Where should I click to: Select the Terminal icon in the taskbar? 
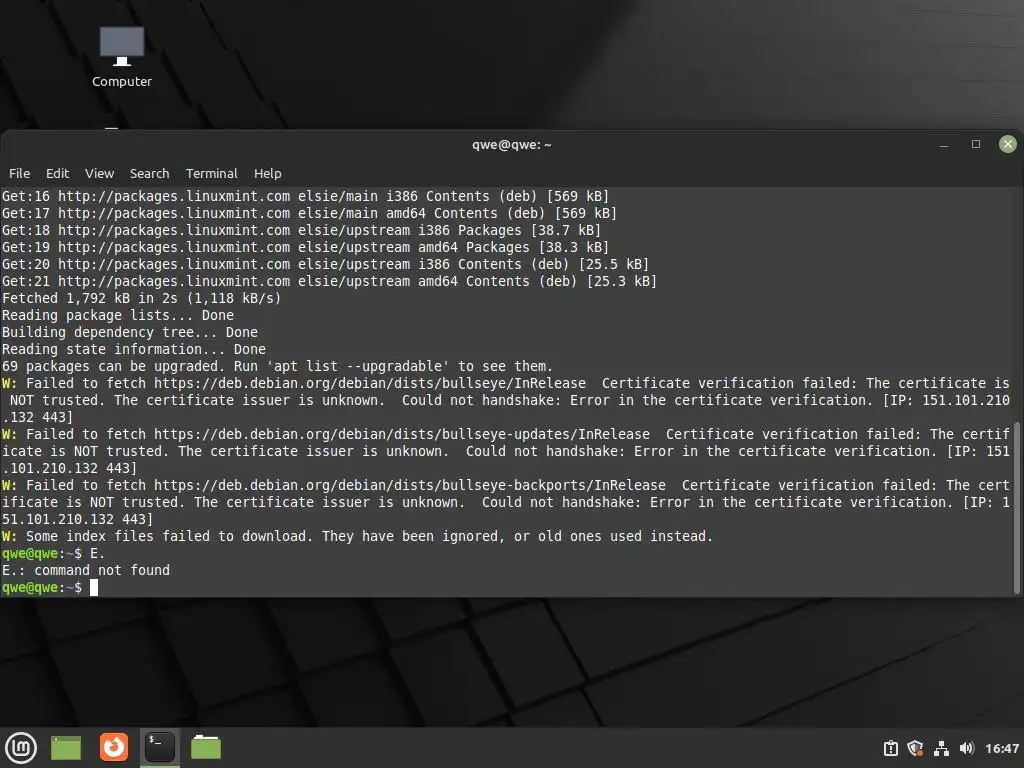pos(160,747)
